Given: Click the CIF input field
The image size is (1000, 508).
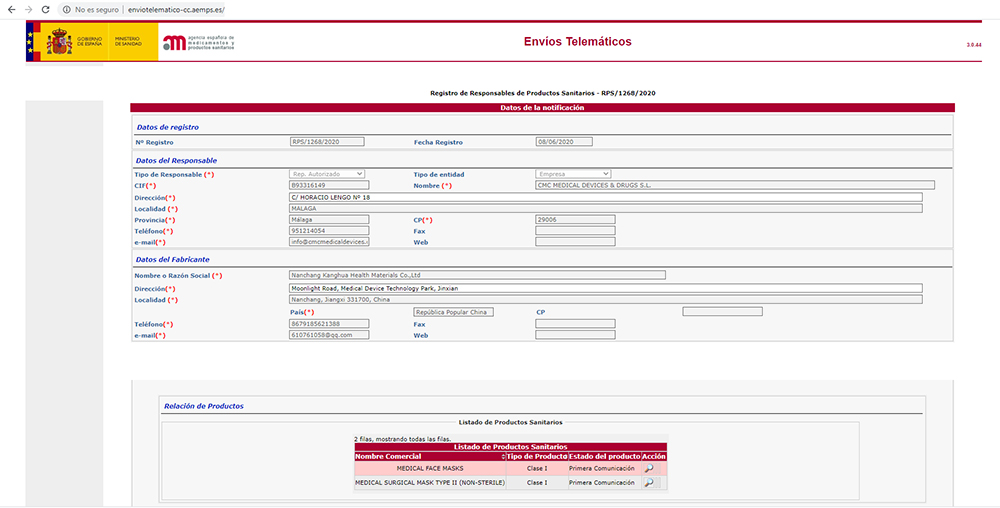Looking at the screenshot, I should pos(329,185).
